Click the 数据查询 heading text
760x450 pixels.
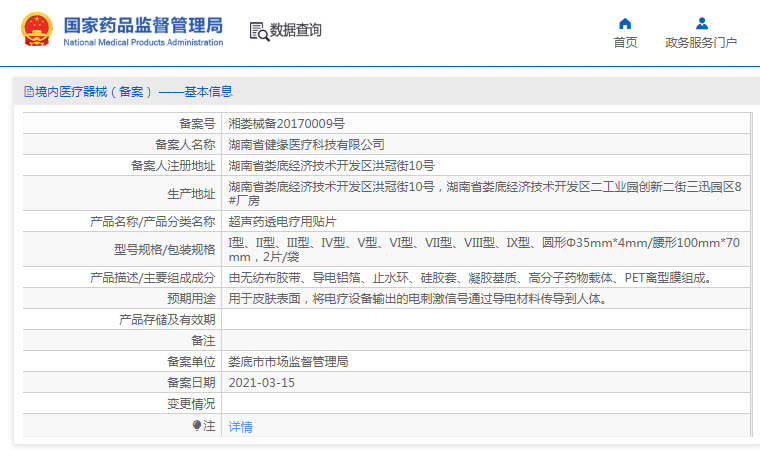pos(295,30)
